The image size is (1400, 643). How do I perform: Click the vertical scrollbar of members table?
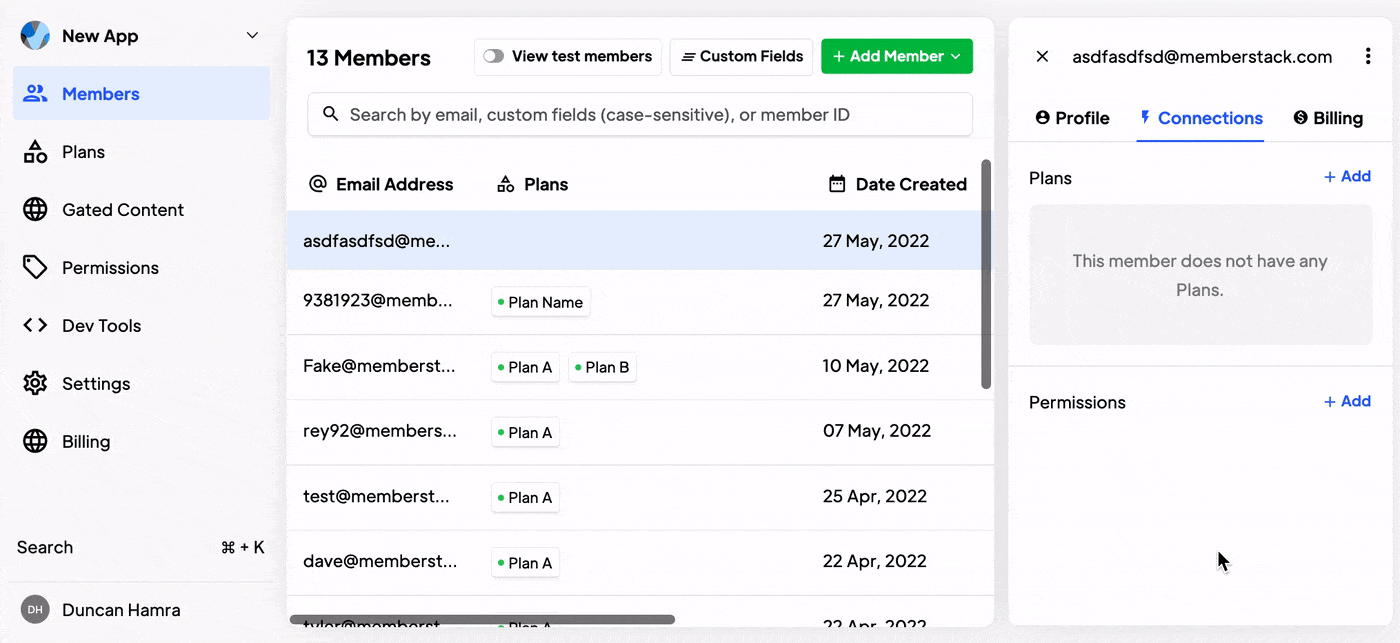(986, 274)
